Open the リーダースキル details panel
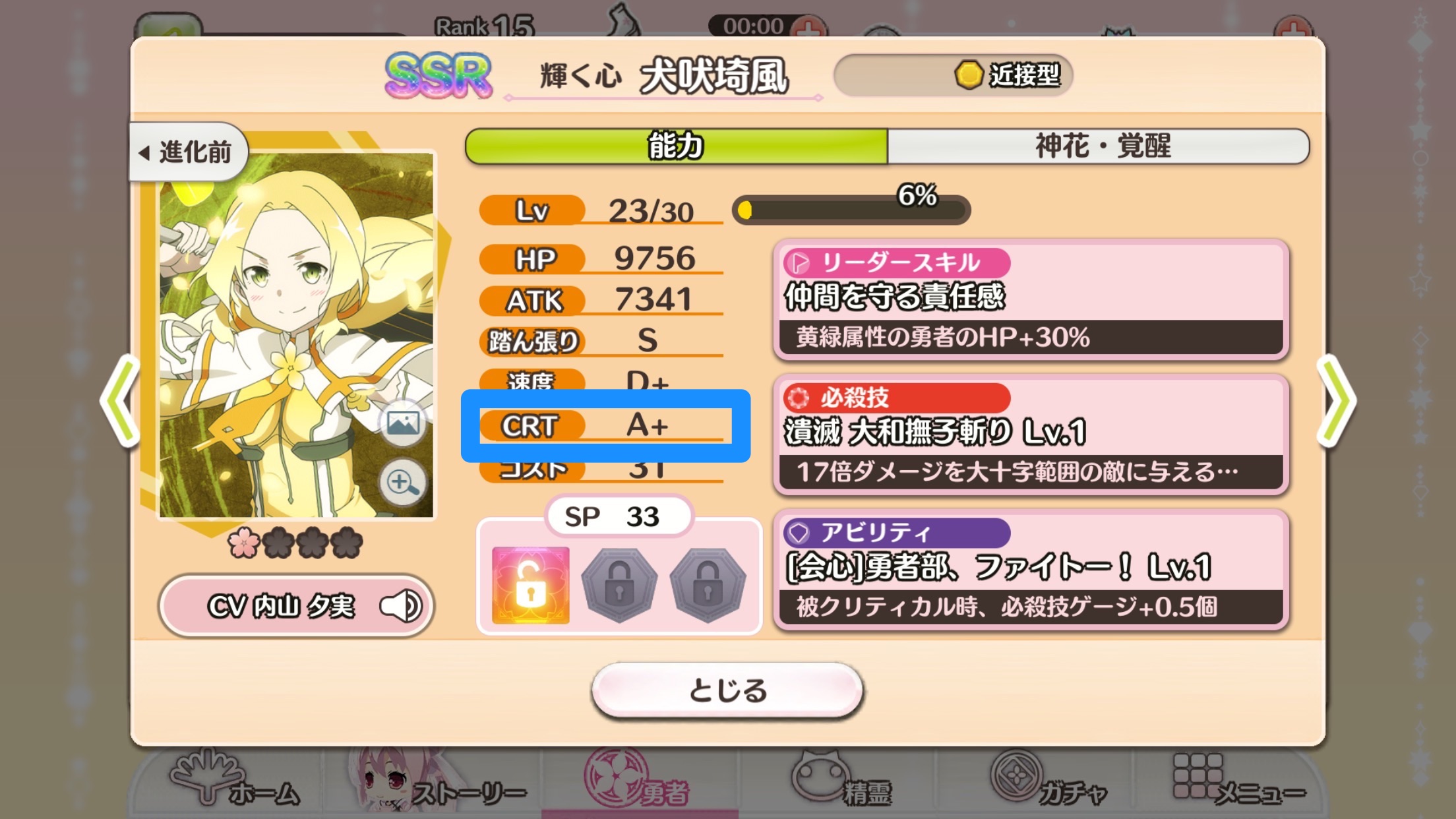The image size is (1456, 819). coord(1031,301)
